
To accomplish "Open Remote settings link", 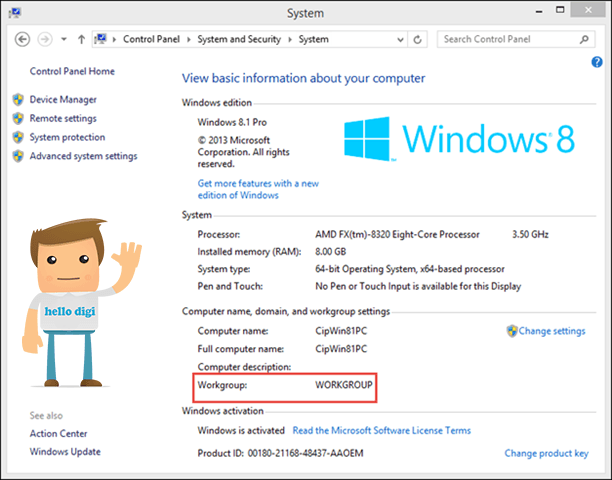I will coord(63,118).
